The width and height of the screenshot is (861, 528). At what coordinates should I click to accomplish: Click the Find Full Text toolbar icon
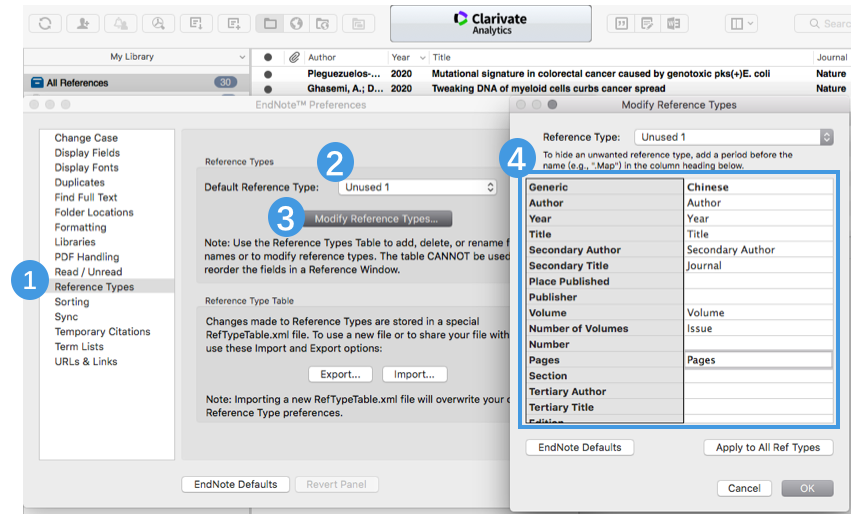pos(159,23)
